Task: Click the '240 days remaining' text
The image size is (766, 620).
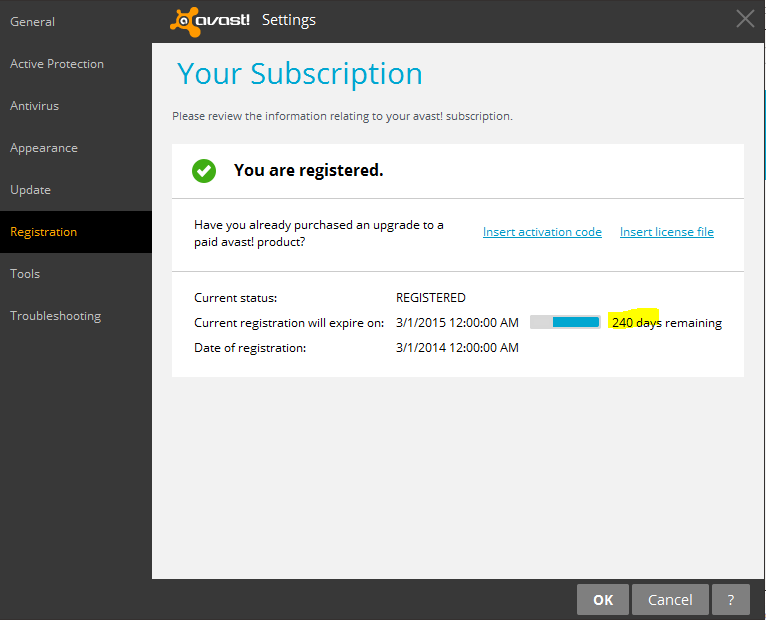Action: click(667, 323)
